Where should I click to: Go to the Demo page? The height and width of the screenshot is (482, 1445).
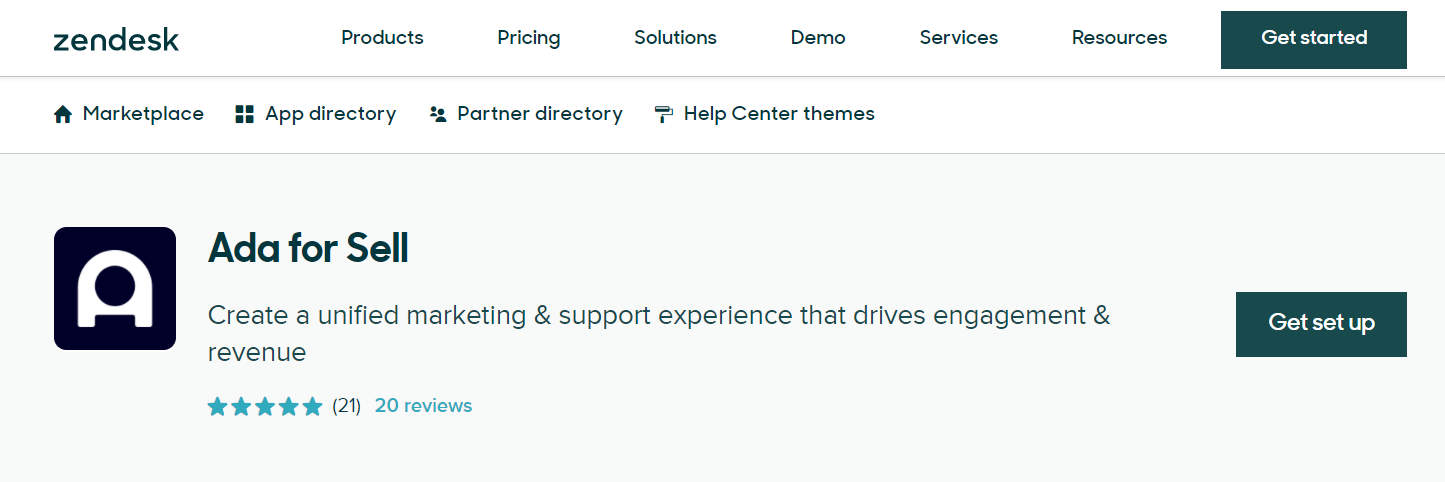click(818, 38)
